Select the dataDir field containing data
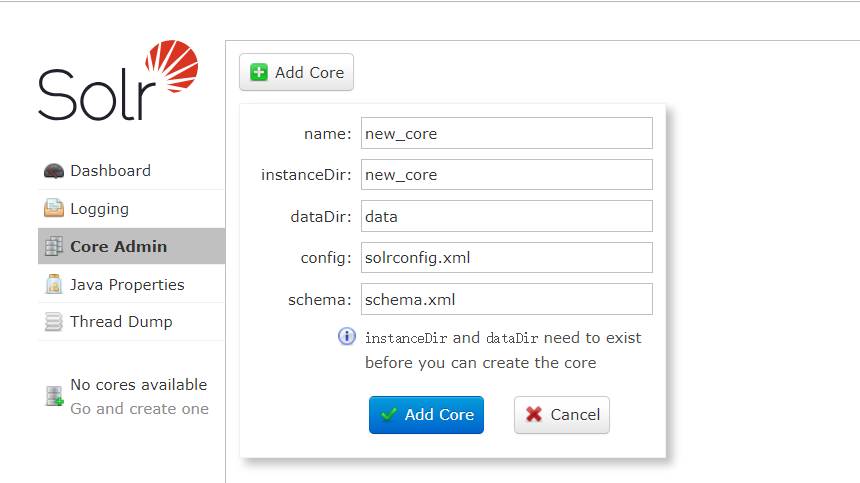 pos(506,216)
